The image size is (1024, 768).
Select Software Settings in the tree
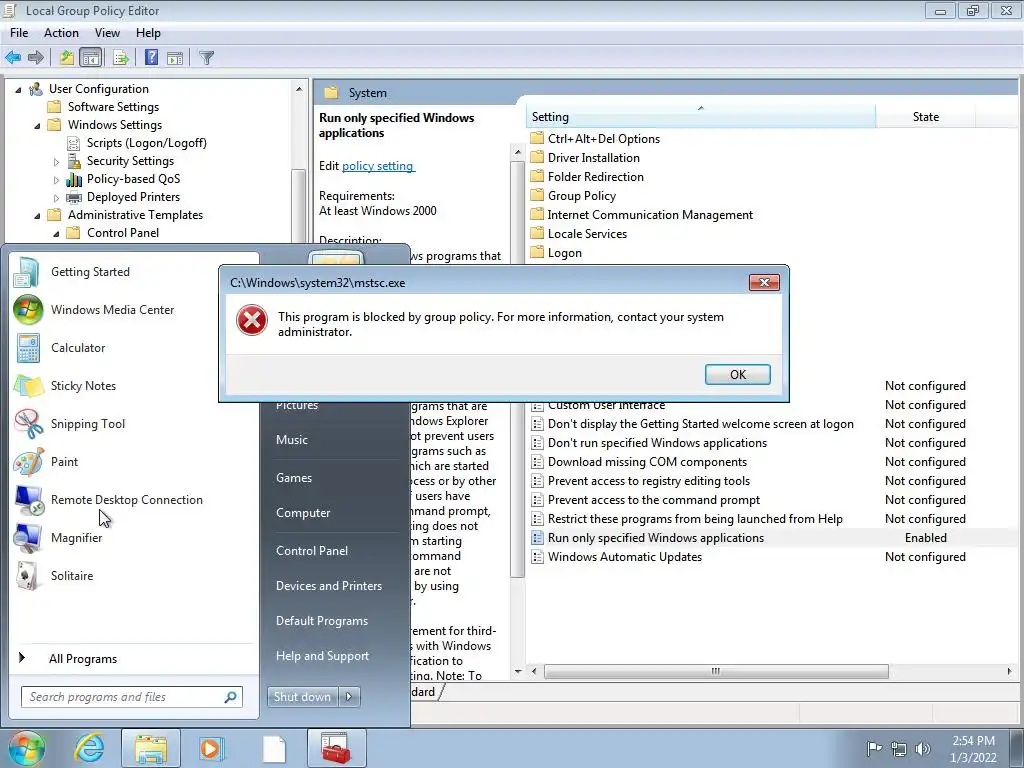113,106
